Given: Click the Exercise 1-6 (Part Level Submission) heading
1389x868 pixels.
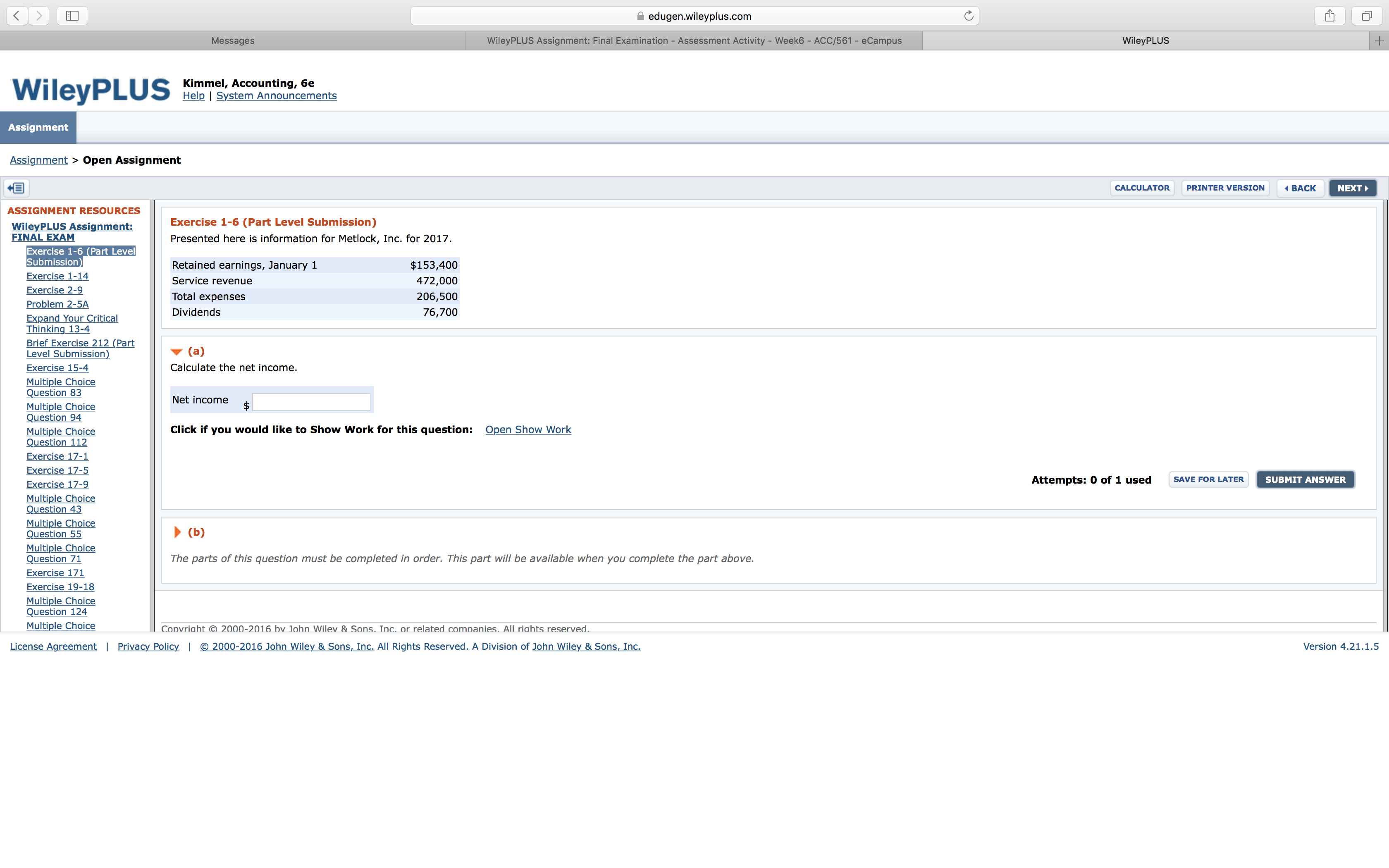Looking at the screenshot, I should click(273, 222).
